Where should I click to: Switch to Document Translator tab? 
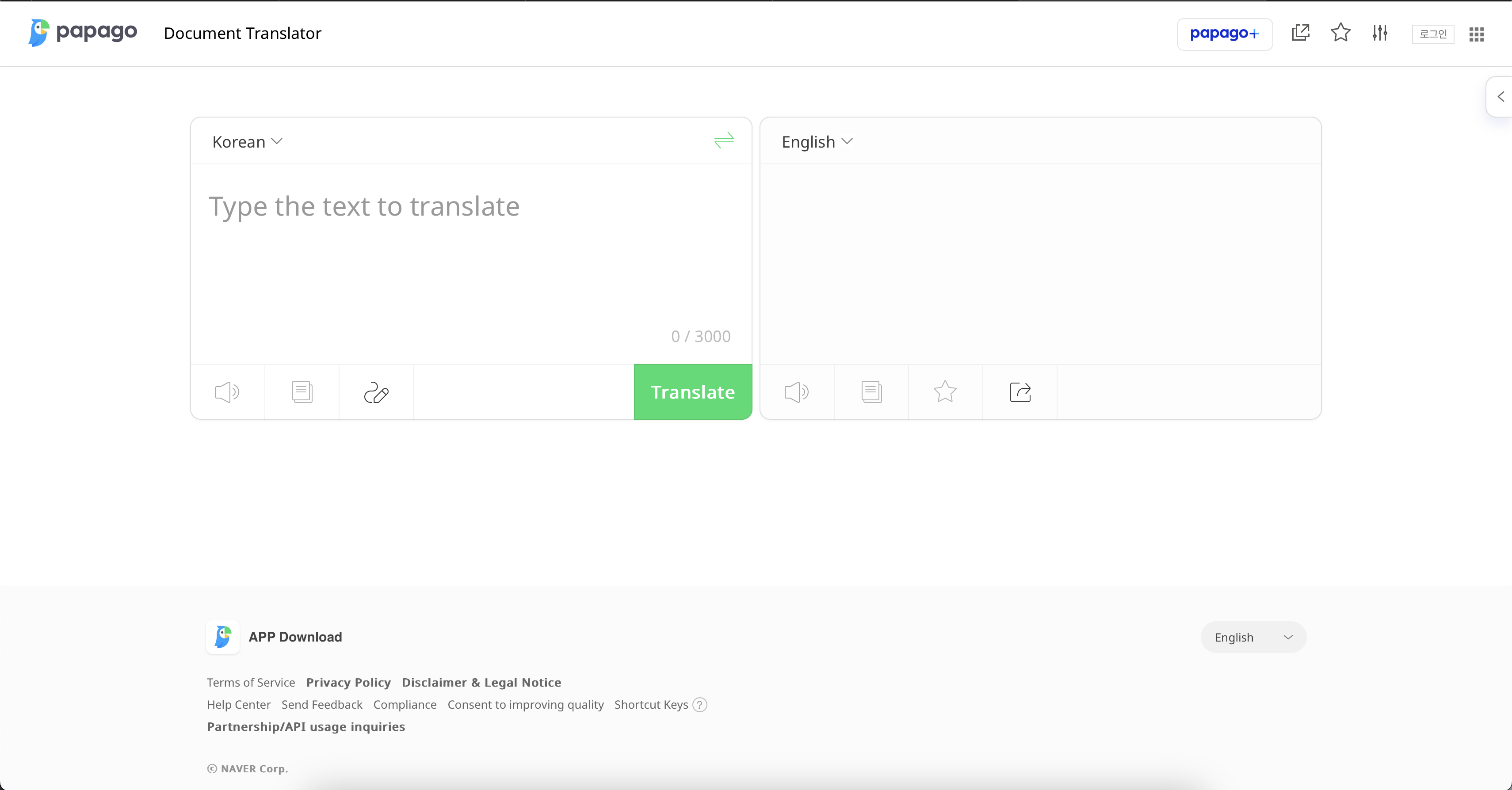pos(242,34)
